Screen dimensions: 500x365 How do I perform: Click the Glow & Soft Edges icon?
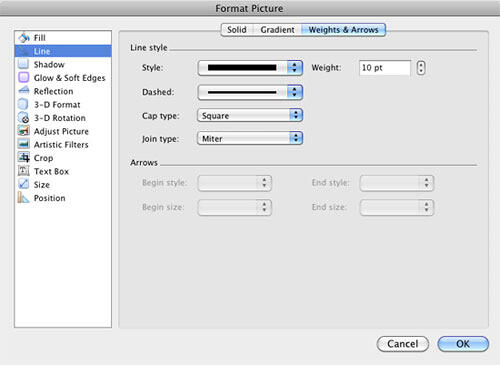[24, 77]
